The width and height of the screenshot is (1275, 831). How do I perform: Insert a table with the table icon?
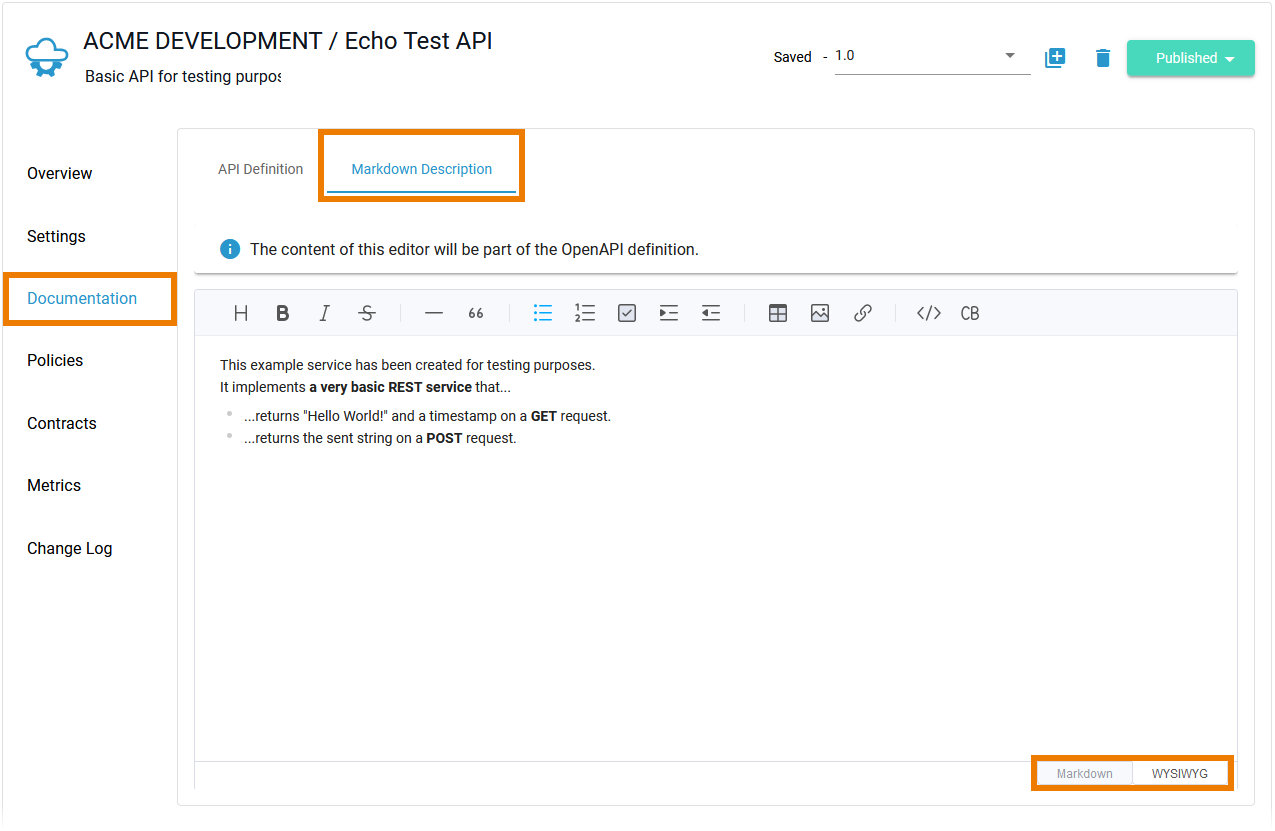click(778, 313)
